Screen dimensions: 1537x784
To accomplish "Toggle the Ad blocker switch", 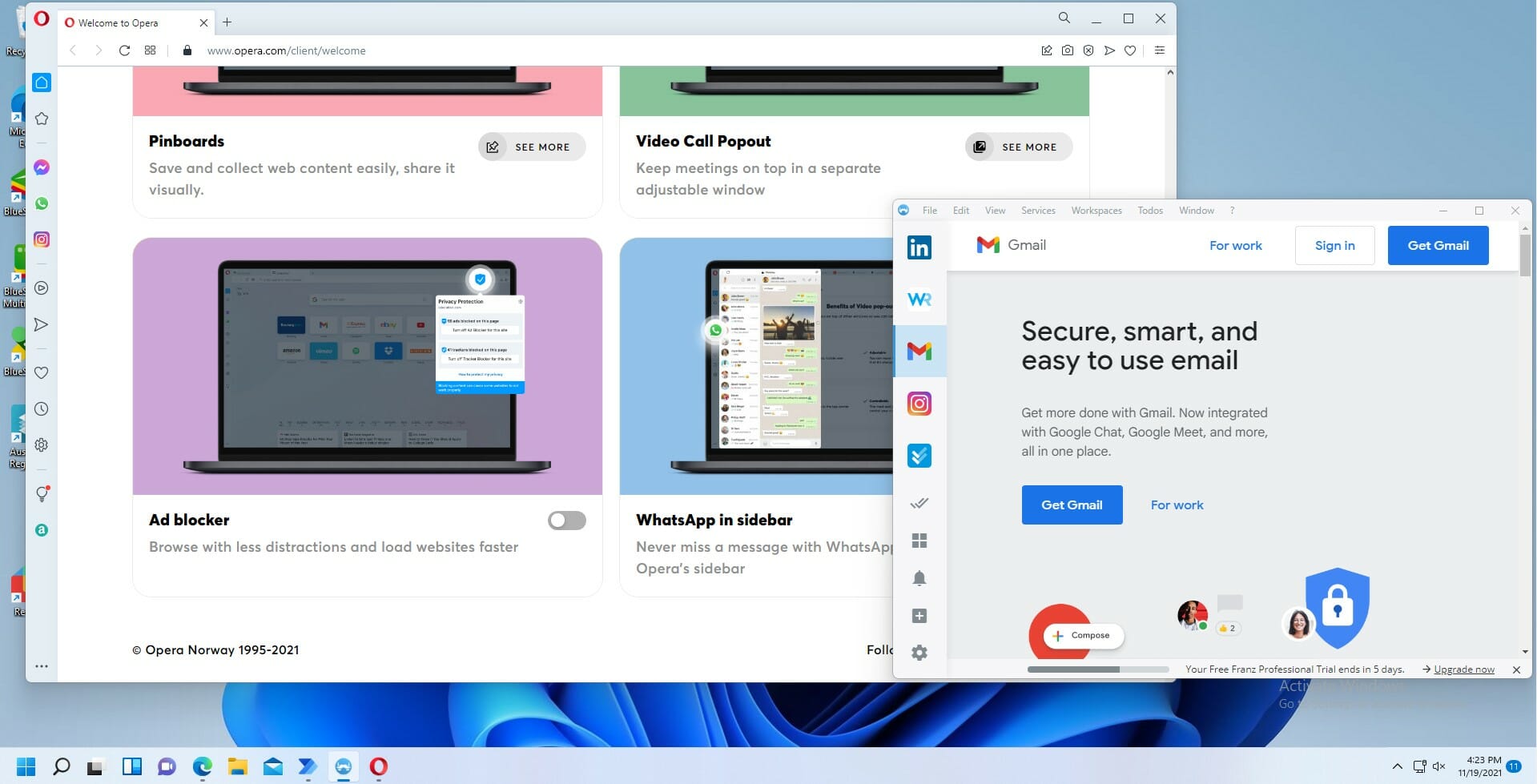I will click(567, 521).
